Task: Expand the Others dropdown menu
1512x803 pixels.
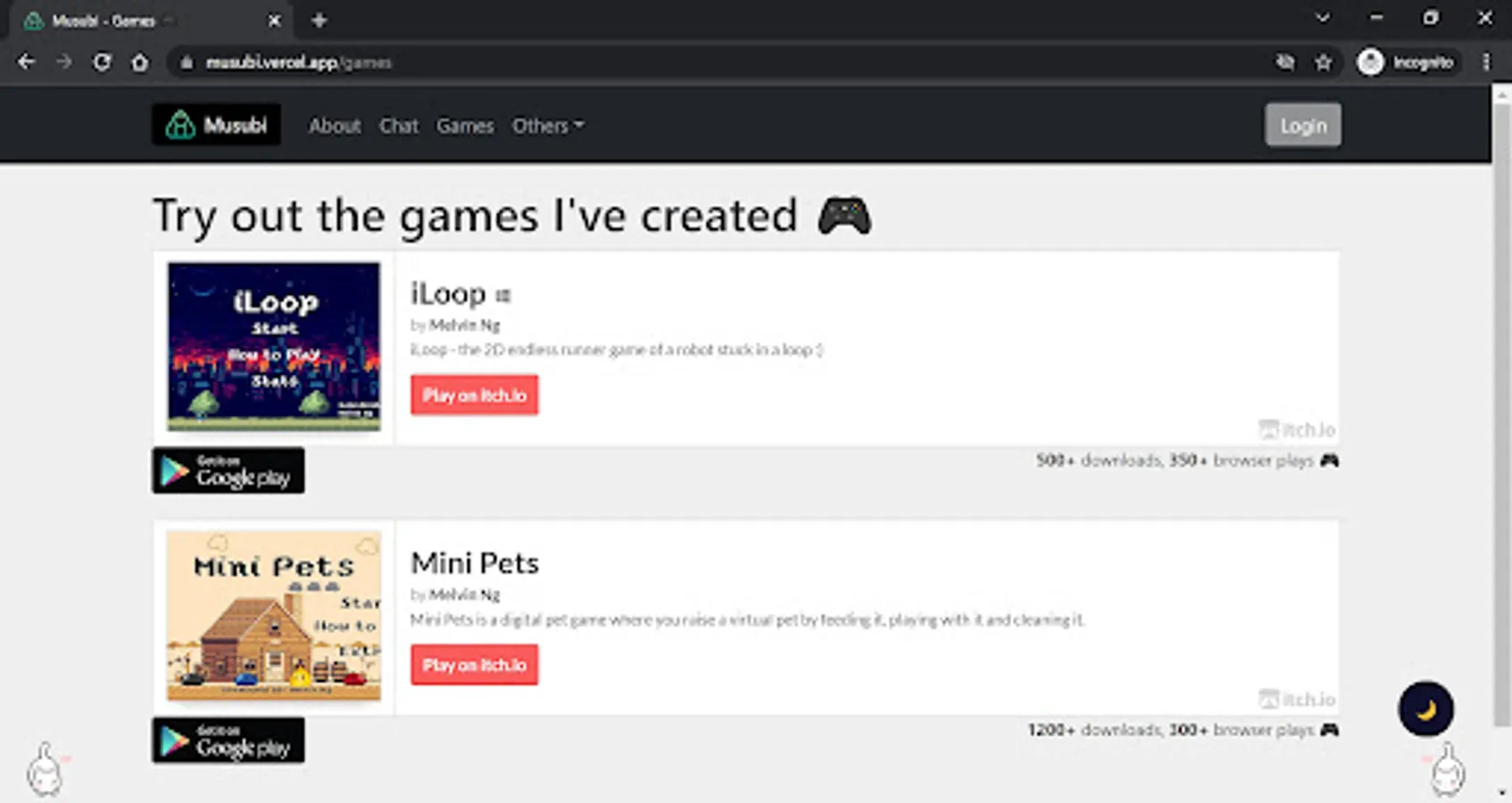Action: click(548, 126)
